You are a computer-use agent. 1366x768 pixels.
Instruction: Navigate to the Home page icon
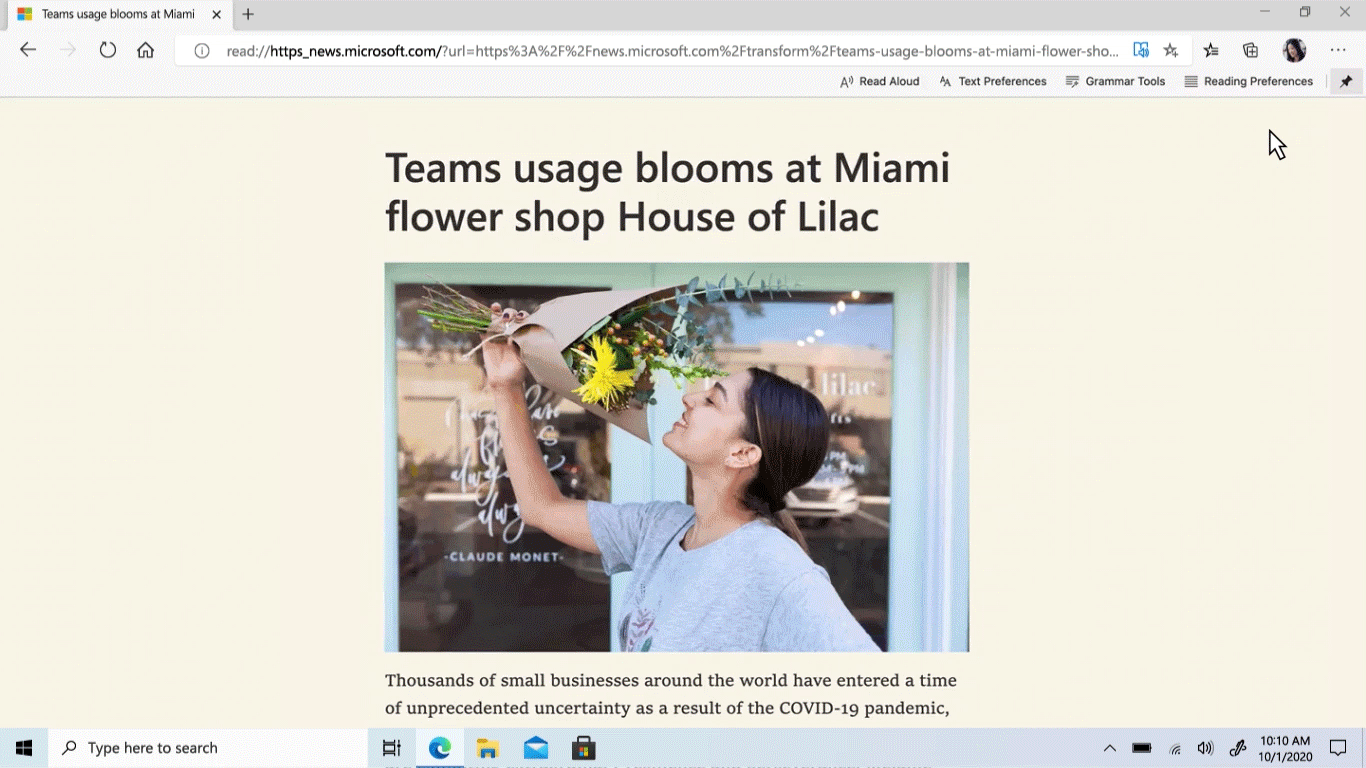click(x=146, y=49)
